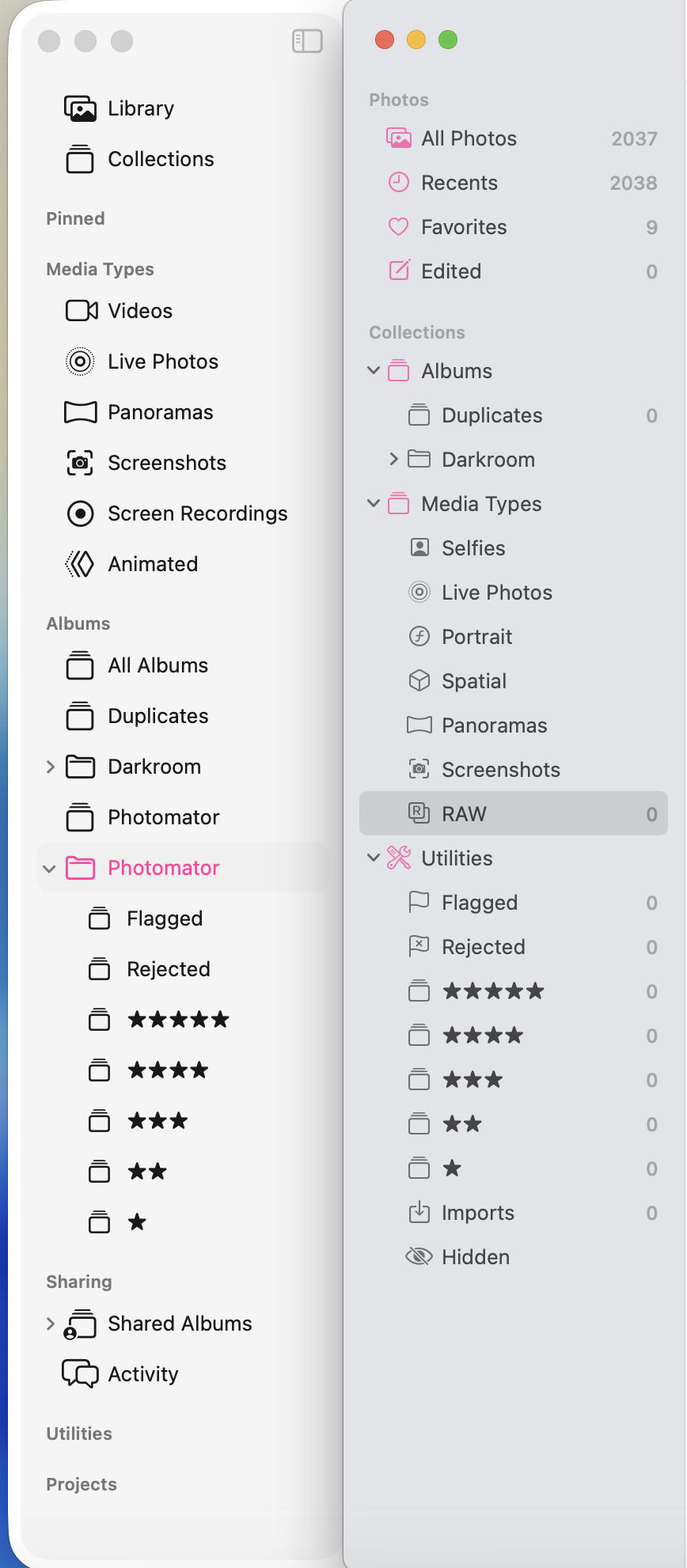Click the Utilities tools icon
687x1568 pixels.
coord(399,858)
